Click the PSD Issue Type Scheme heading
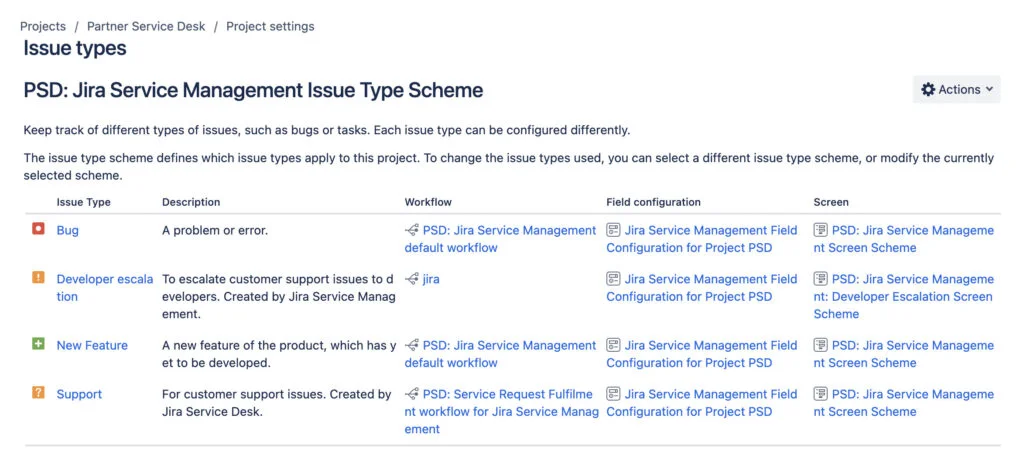The image size is (1020, 476). tap(253, 90)
